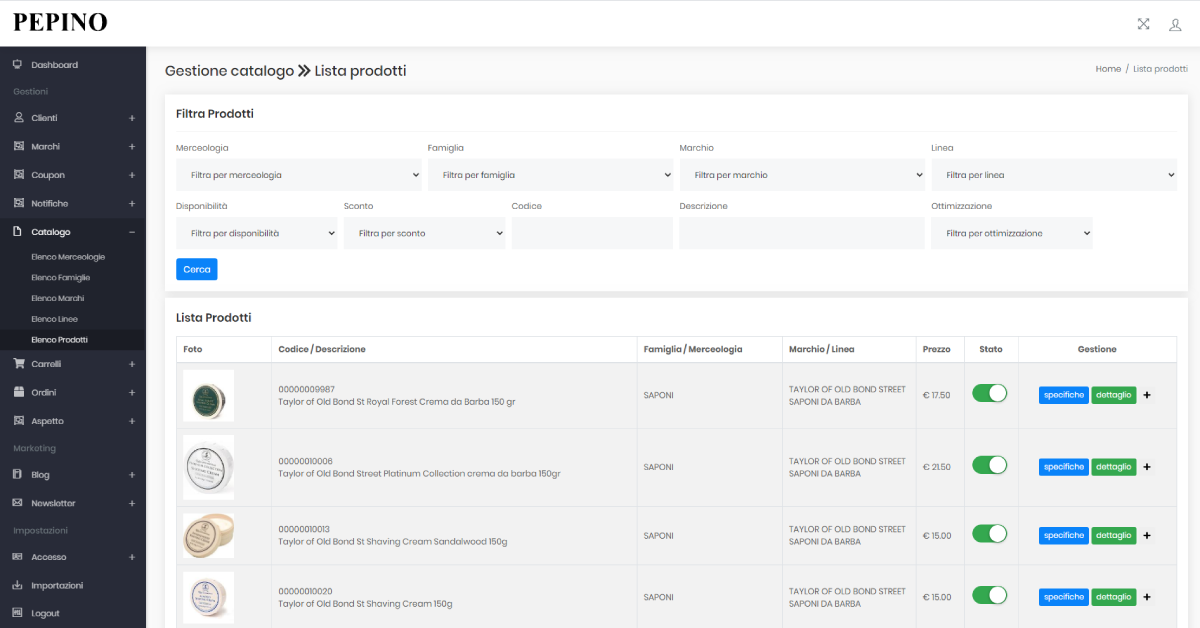Expand the Filtra per disponibilità dropdown
The height and width of the screenshot is (628, 1200).
point(256,233)
